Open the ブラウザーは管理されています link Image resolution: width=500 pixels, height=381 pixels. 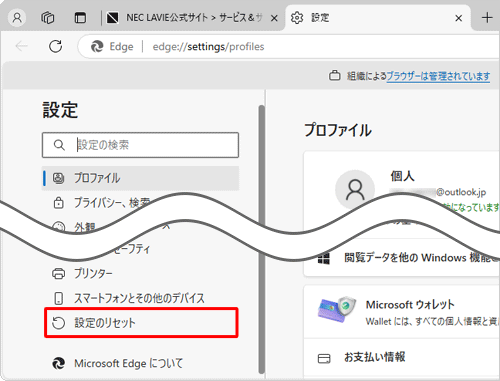438,76
